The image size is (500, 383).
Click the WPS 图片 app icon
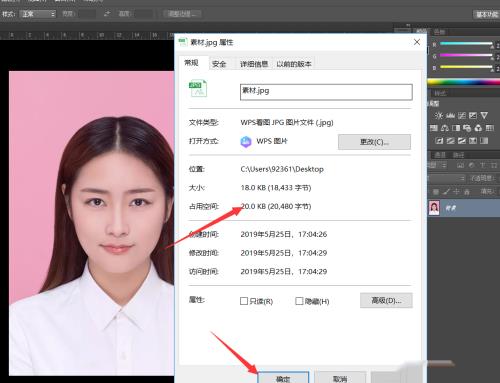pyautogui.click(x=246, y=141)
